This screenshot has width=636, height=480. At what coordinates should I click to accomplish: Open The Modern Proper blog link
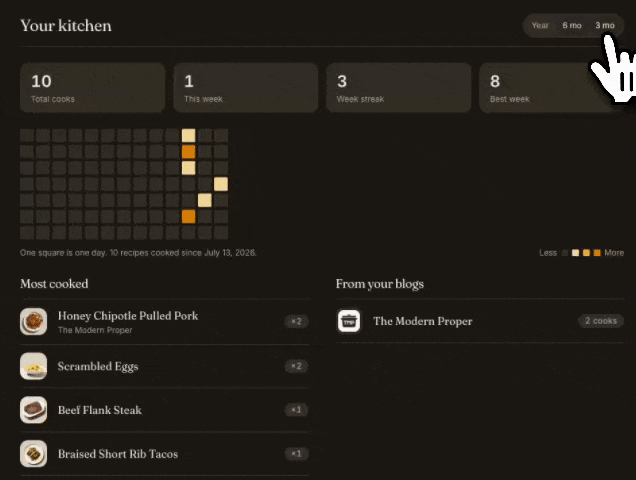(x=423, y=321)
